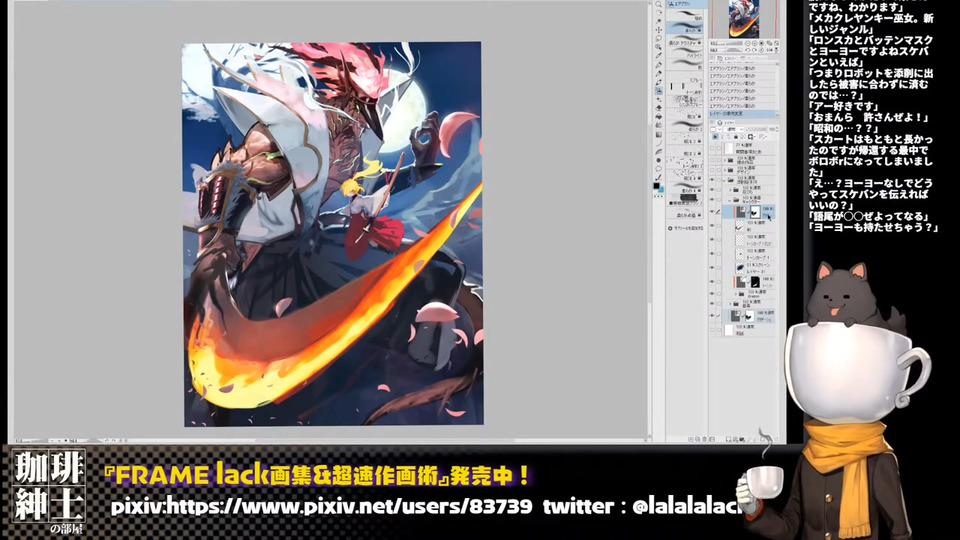Expand the 背景 folder

(730, 304)
